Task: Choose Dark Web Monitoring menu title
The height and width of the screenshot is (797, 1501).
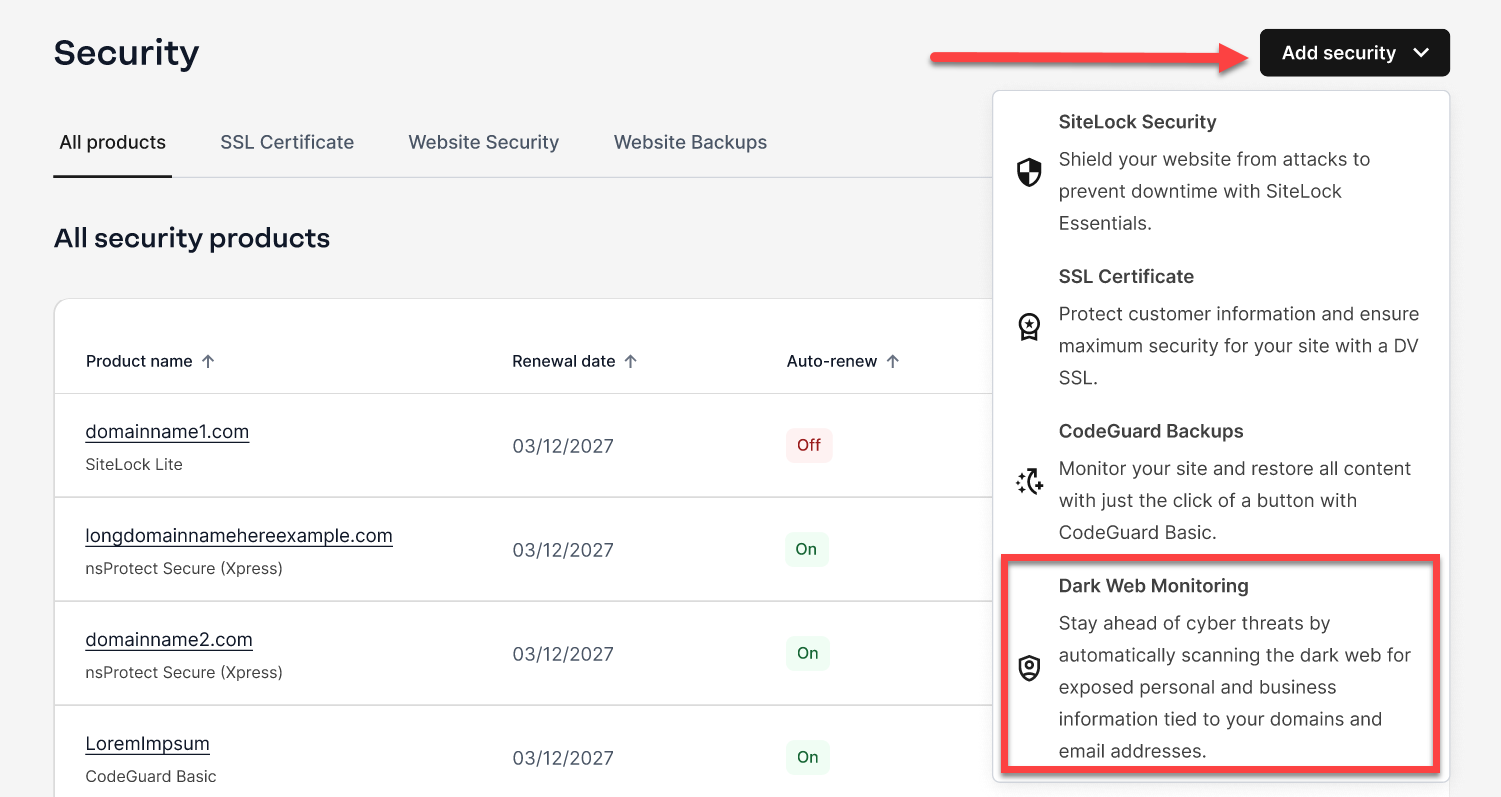Action: tap(1154, 586)
